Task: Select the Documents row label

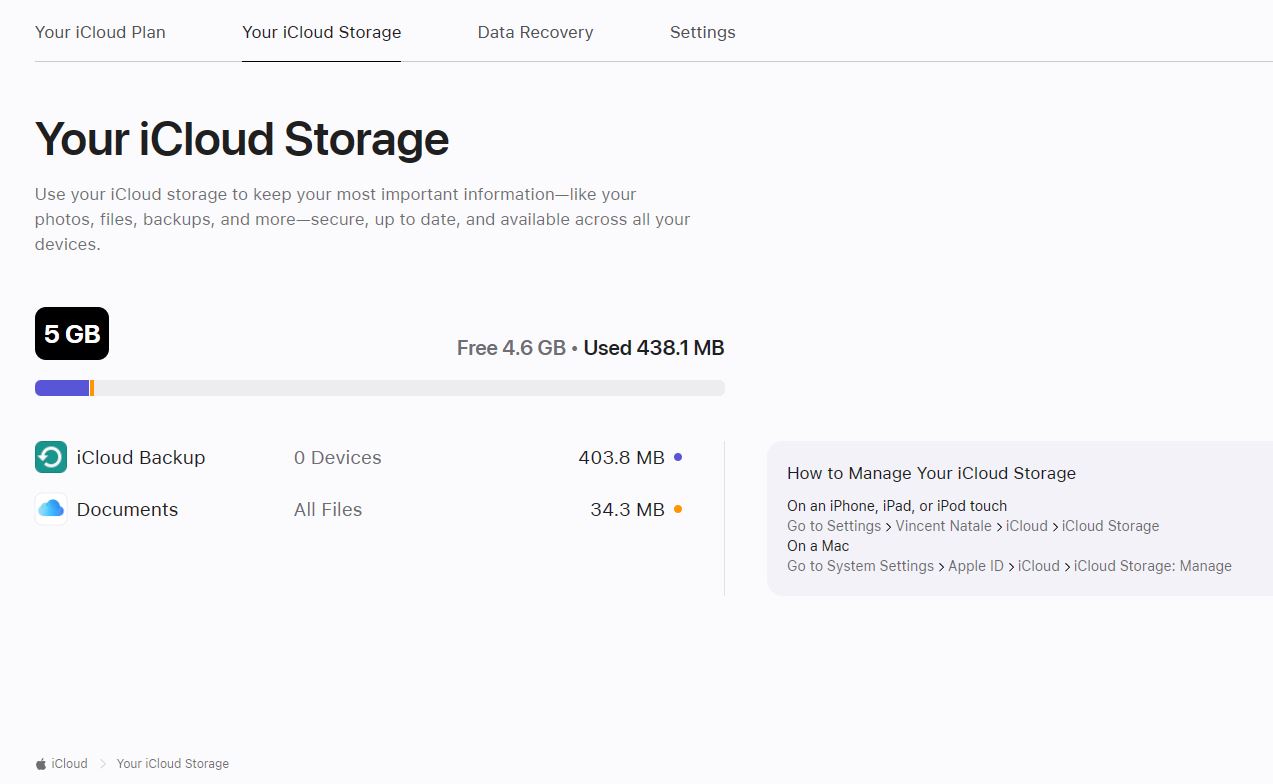Action: pyautogui.click(x=127, y=509)
